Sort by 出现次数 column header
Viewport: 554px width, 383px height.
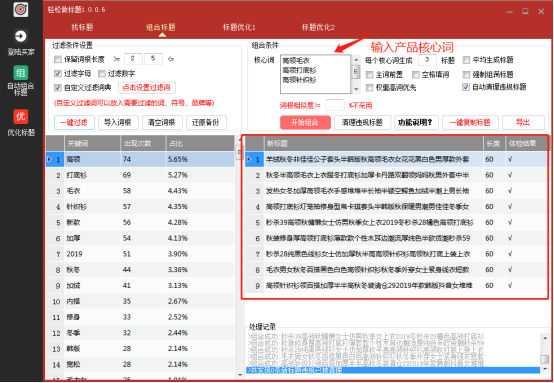click(143, 143)
